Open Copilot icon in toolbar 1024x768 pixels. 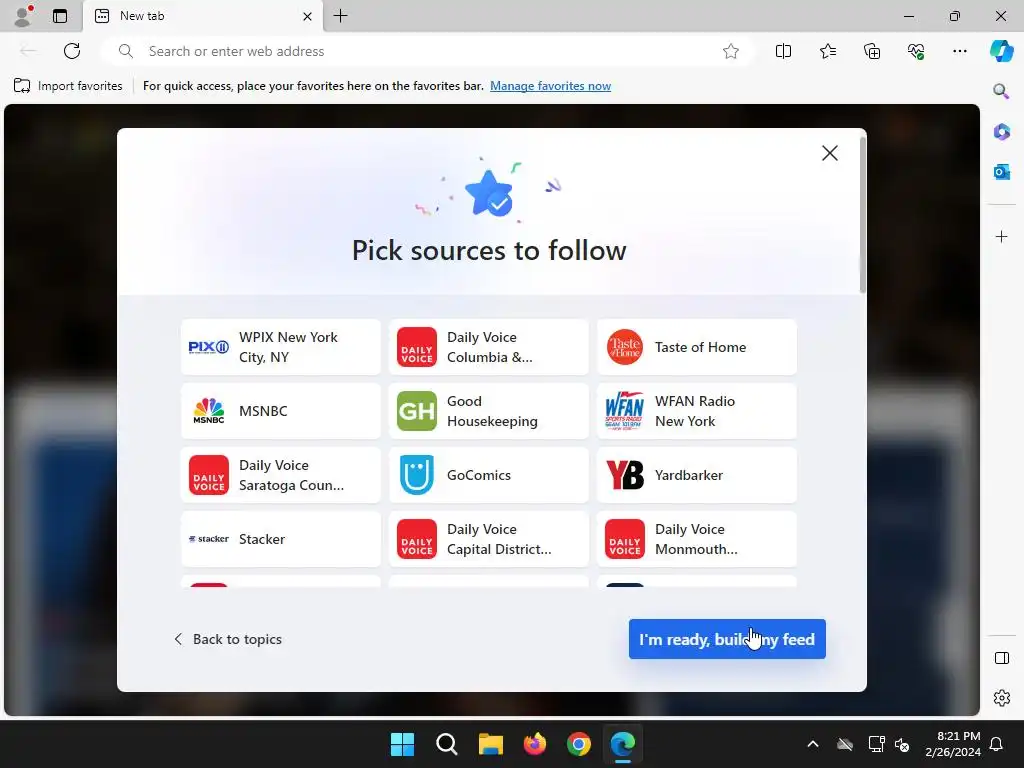click(1001, 51)
